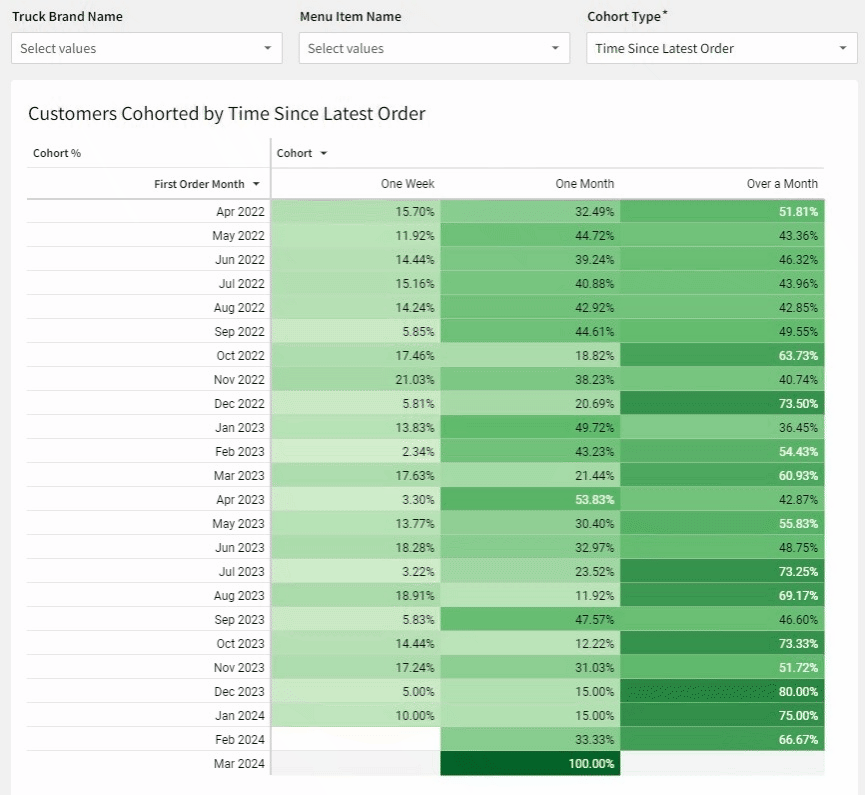Screen dimensions: 865x795
Task: Click the Truck Brand Name caret icon
Action: 268,48
